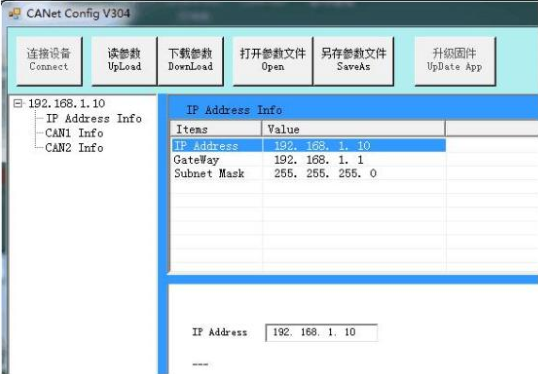Select the GateWay row in table
538x374 pixels.
[x=308, y=160]
